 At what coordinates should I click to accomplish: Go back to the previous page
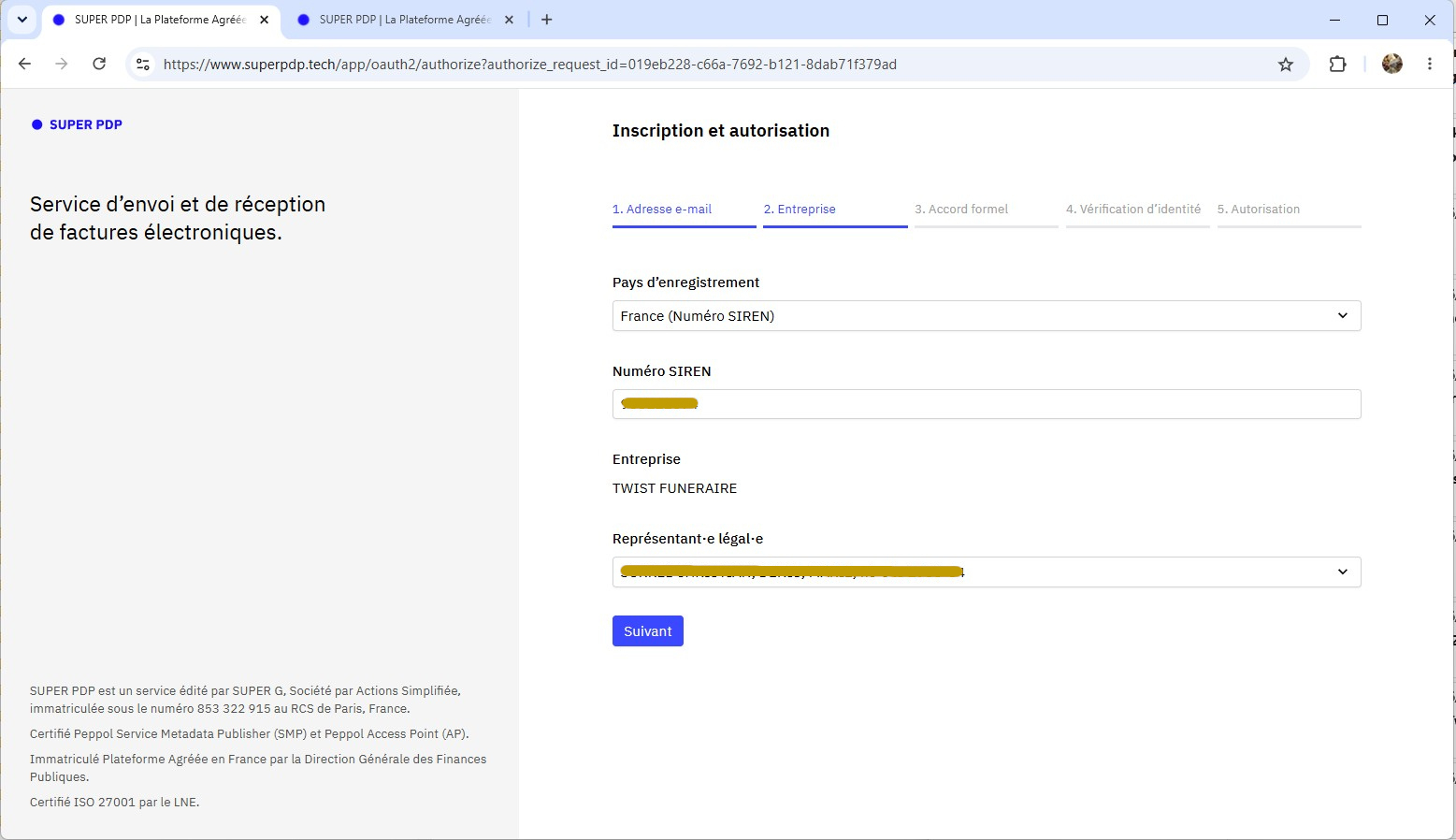pyautogui.click(x=25, y=64)
